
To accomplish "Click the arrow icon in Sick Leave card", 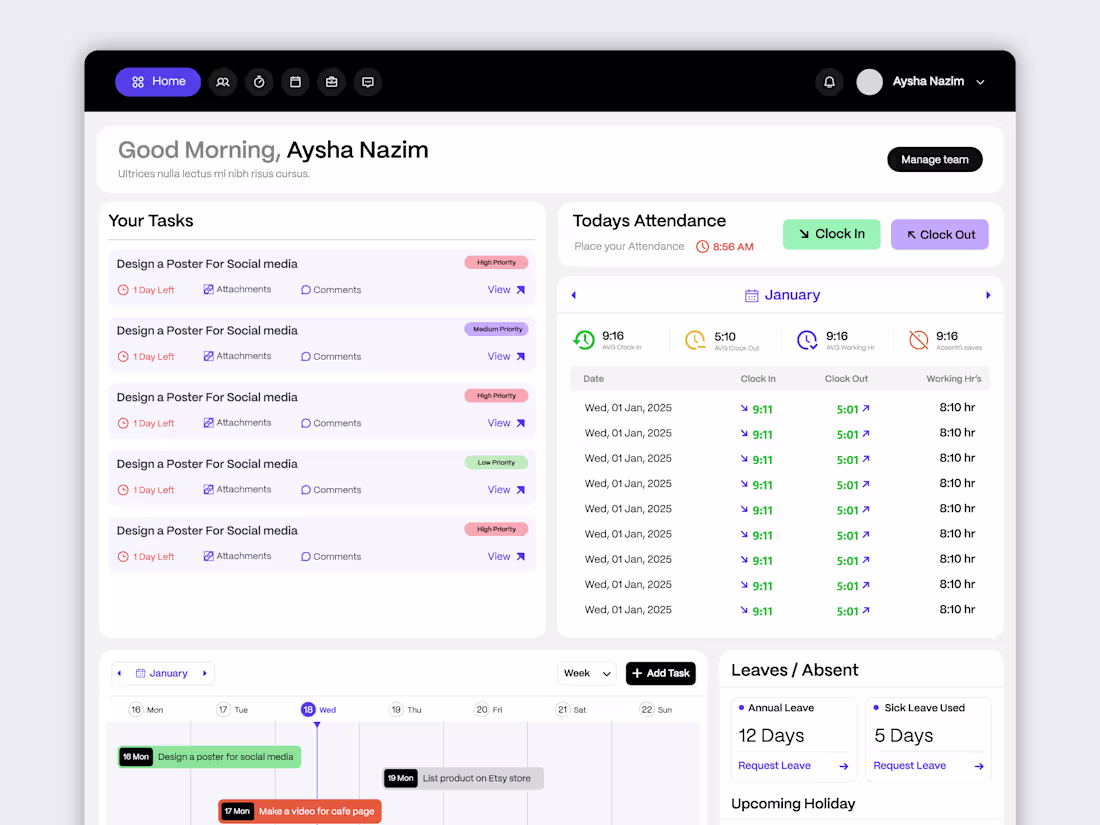I will [979, 766].
